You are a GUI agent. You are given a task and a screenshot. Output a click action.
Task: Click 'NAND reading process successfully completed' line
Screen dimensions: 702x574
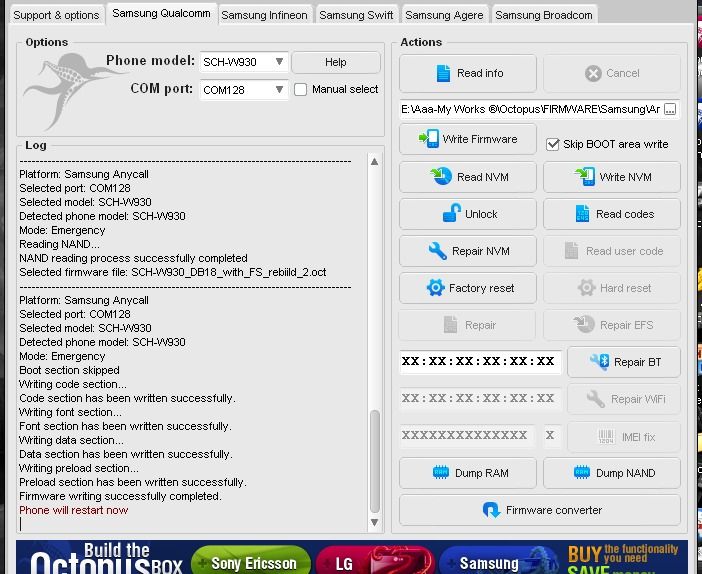tap(133, 258)
